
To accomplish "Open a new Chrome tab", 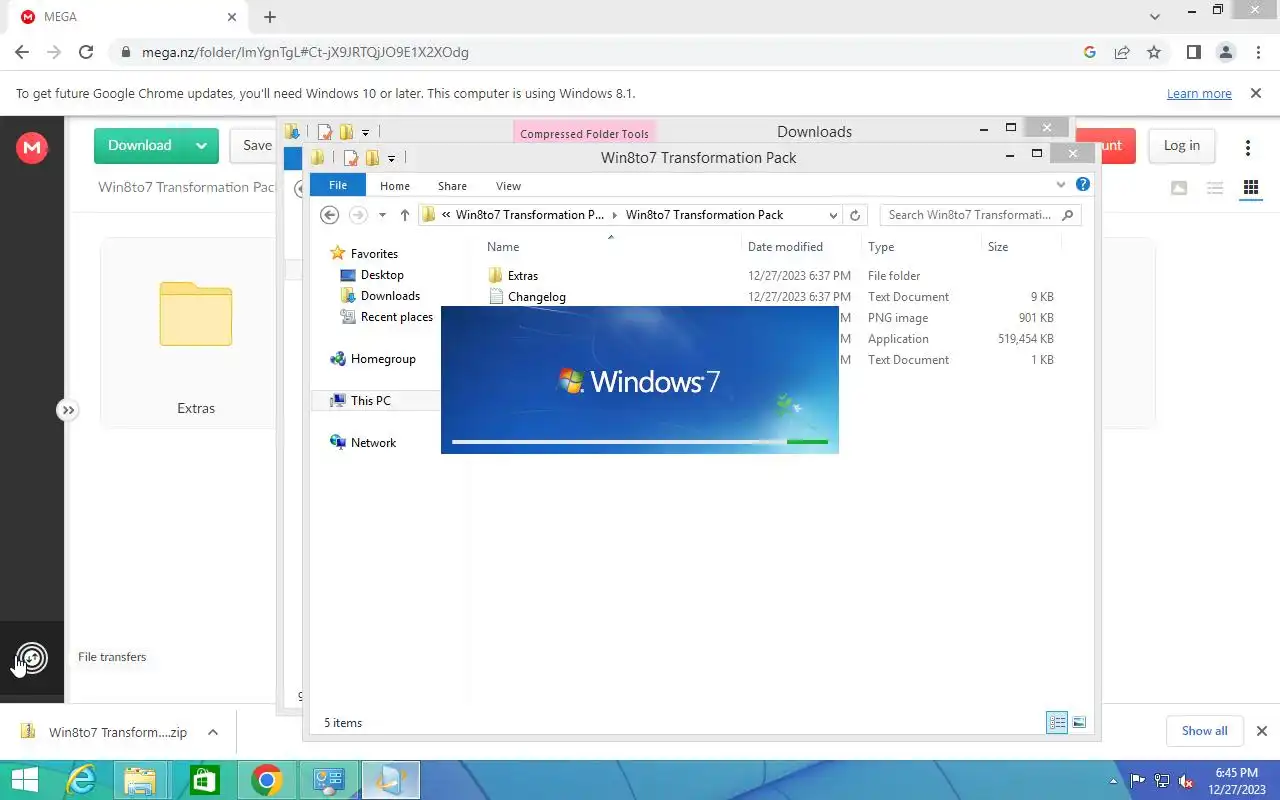I will [x=270, y=17].
